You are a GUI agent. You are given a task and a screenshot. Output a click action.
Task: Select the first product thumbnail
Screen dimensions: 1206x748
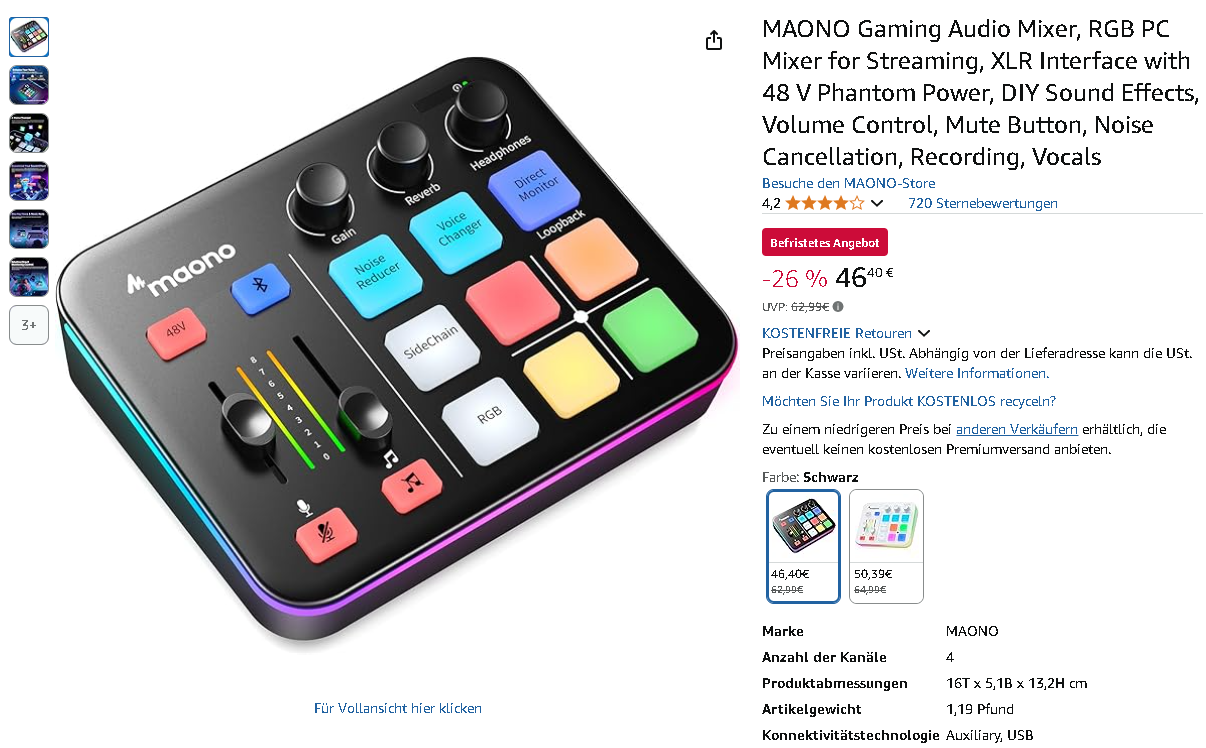point(29,37)
